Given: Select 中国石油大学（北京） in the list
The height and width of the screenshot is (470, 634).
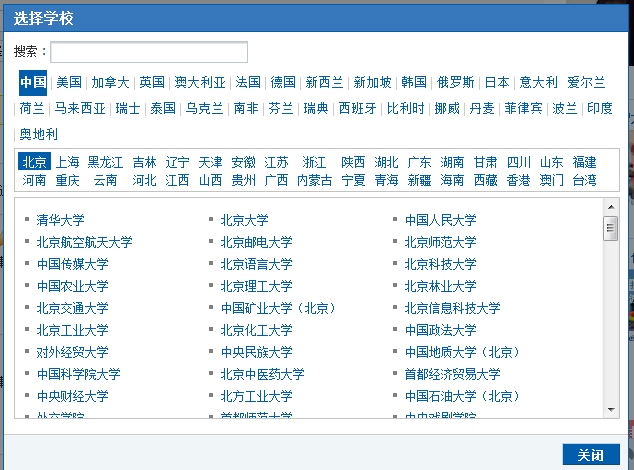Looking at the screenshot, I should click(x=463, y=396).
